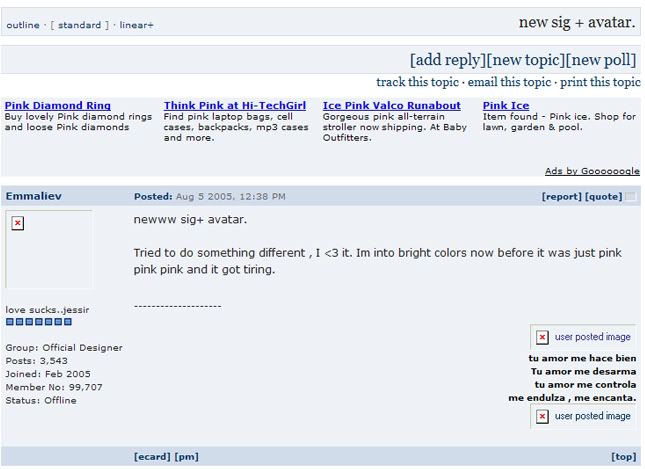This screenshot has height=469, width=645.
Task: Click 'Buy lovely Pink diamond rings' ad text
Action: pos(78,122)
